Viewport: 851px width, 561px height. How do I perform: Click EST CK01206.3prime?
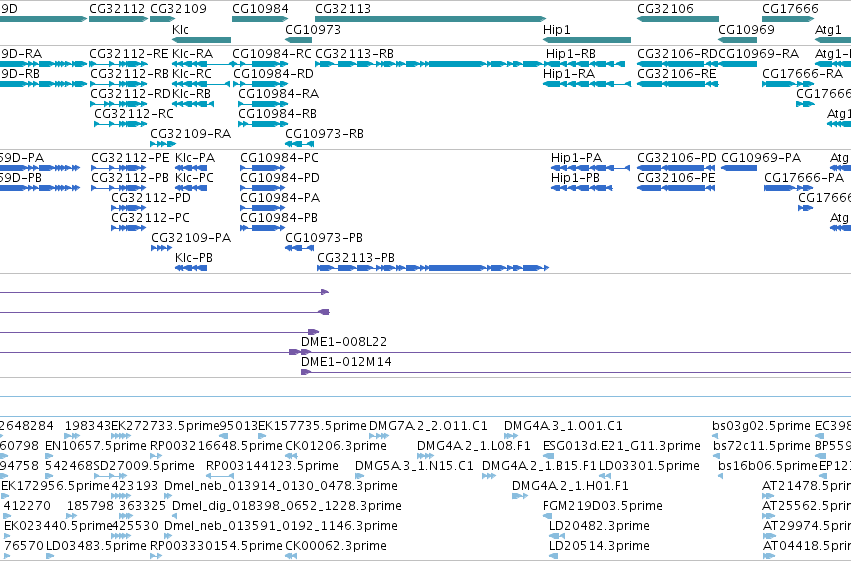(x=335, y=446)
